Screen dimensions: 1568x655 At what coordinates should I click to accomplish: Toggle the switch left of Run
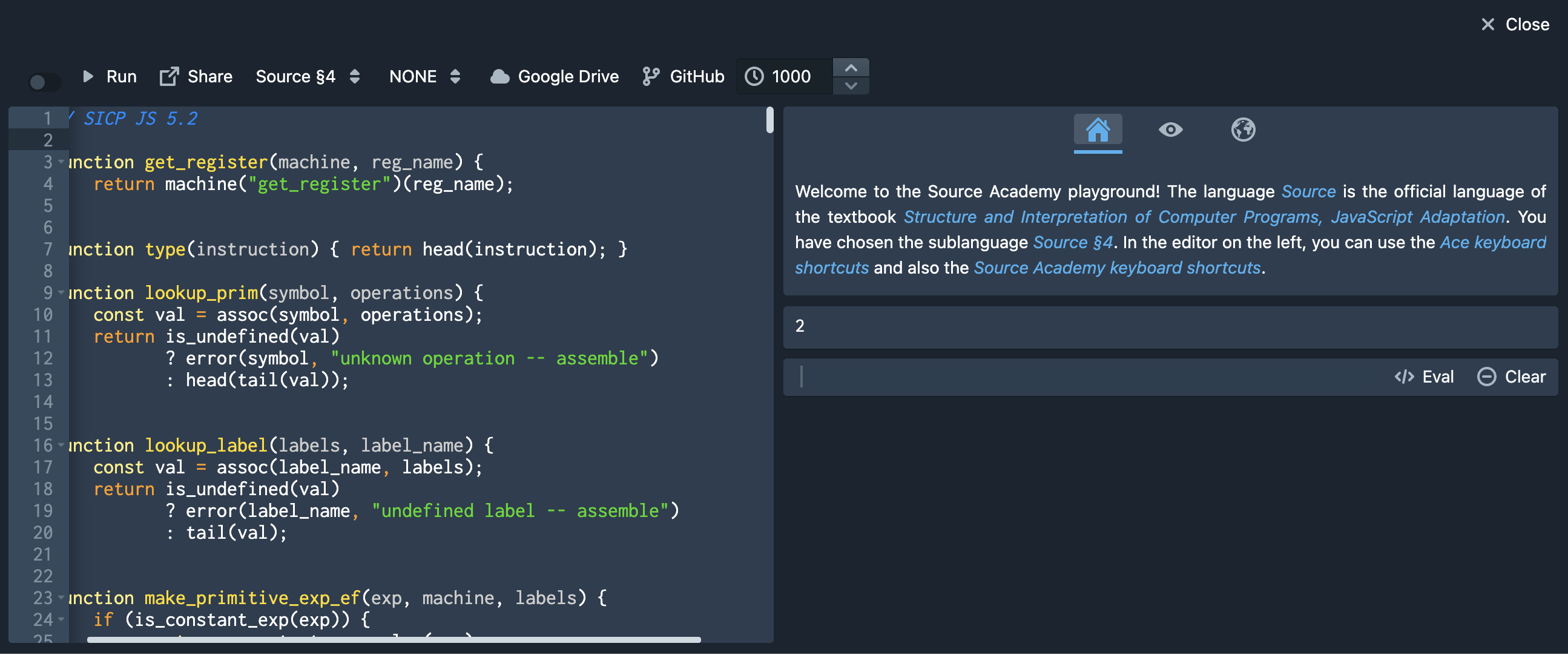click(44, 82)
